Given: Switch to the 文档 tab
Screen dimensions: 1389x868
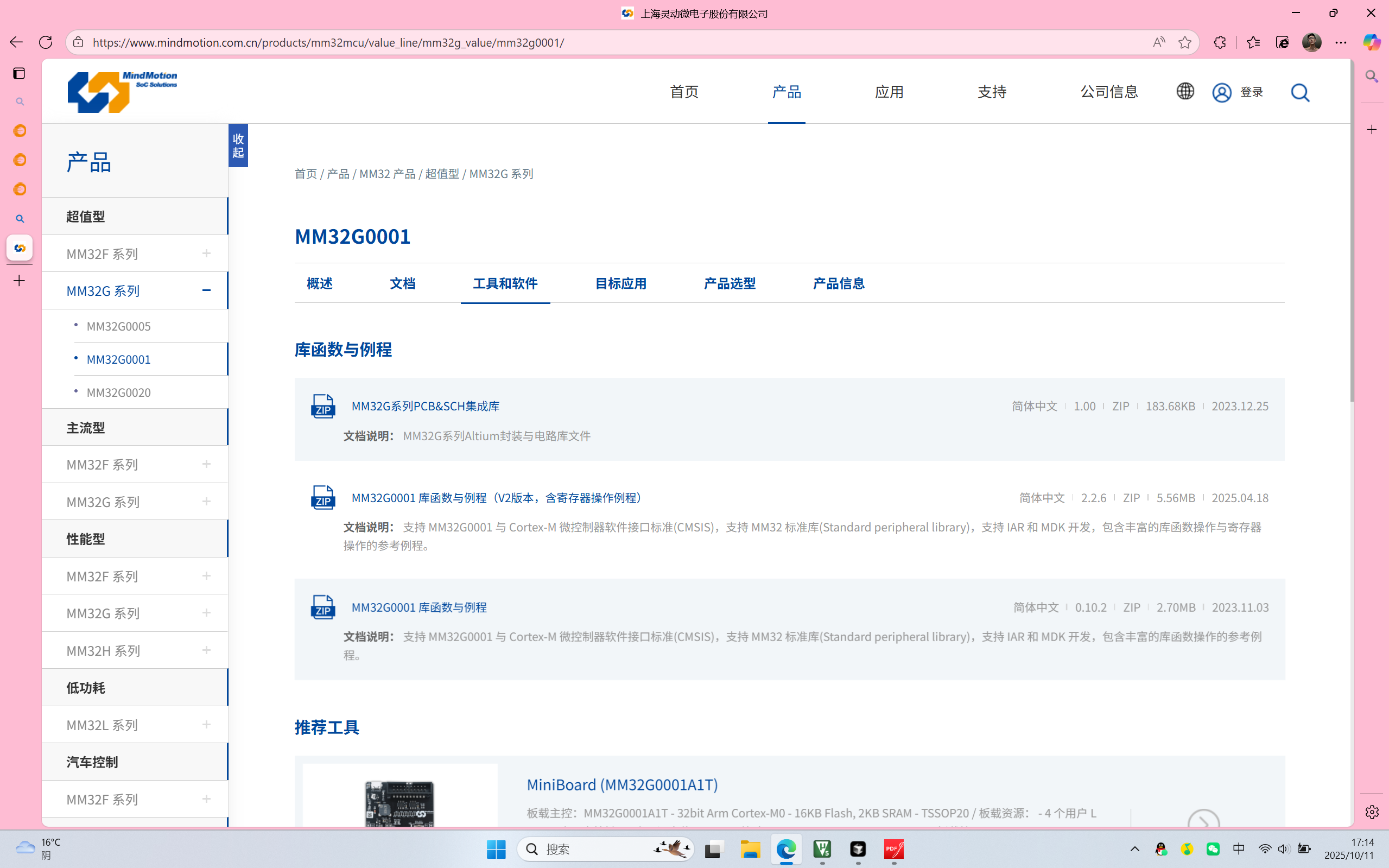Looking at the screenshot, I should click(x=402, y=283).
